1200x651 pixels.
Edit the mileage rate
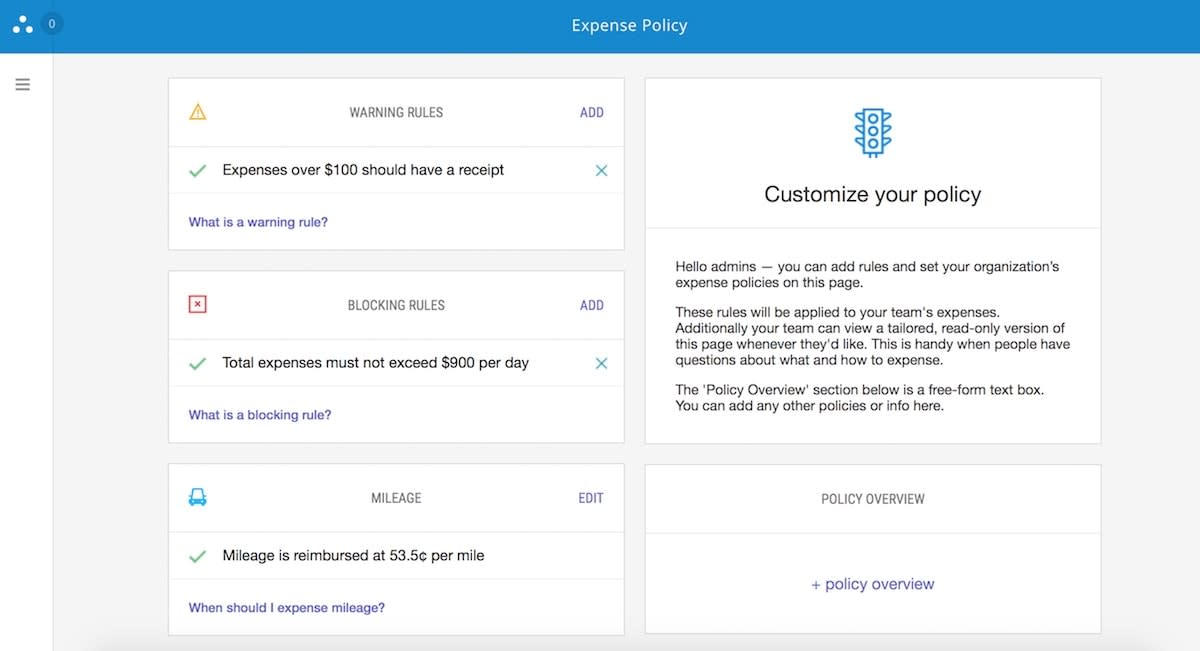click(x=591, y=498)
